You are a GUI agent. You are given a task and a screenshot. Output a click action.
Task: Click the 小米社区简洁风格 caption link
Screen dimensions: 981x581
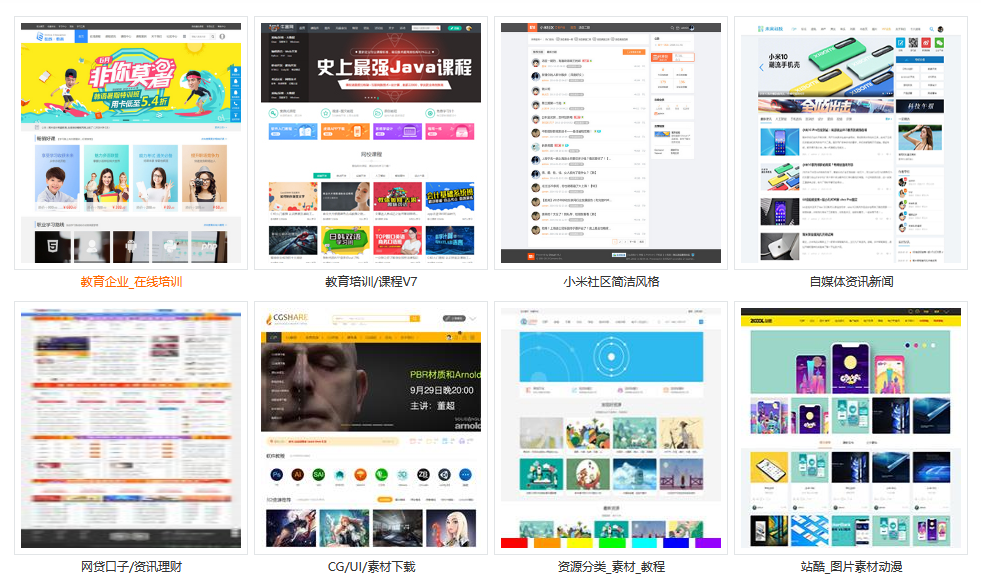pyautogui.click(x=611, y=281)
